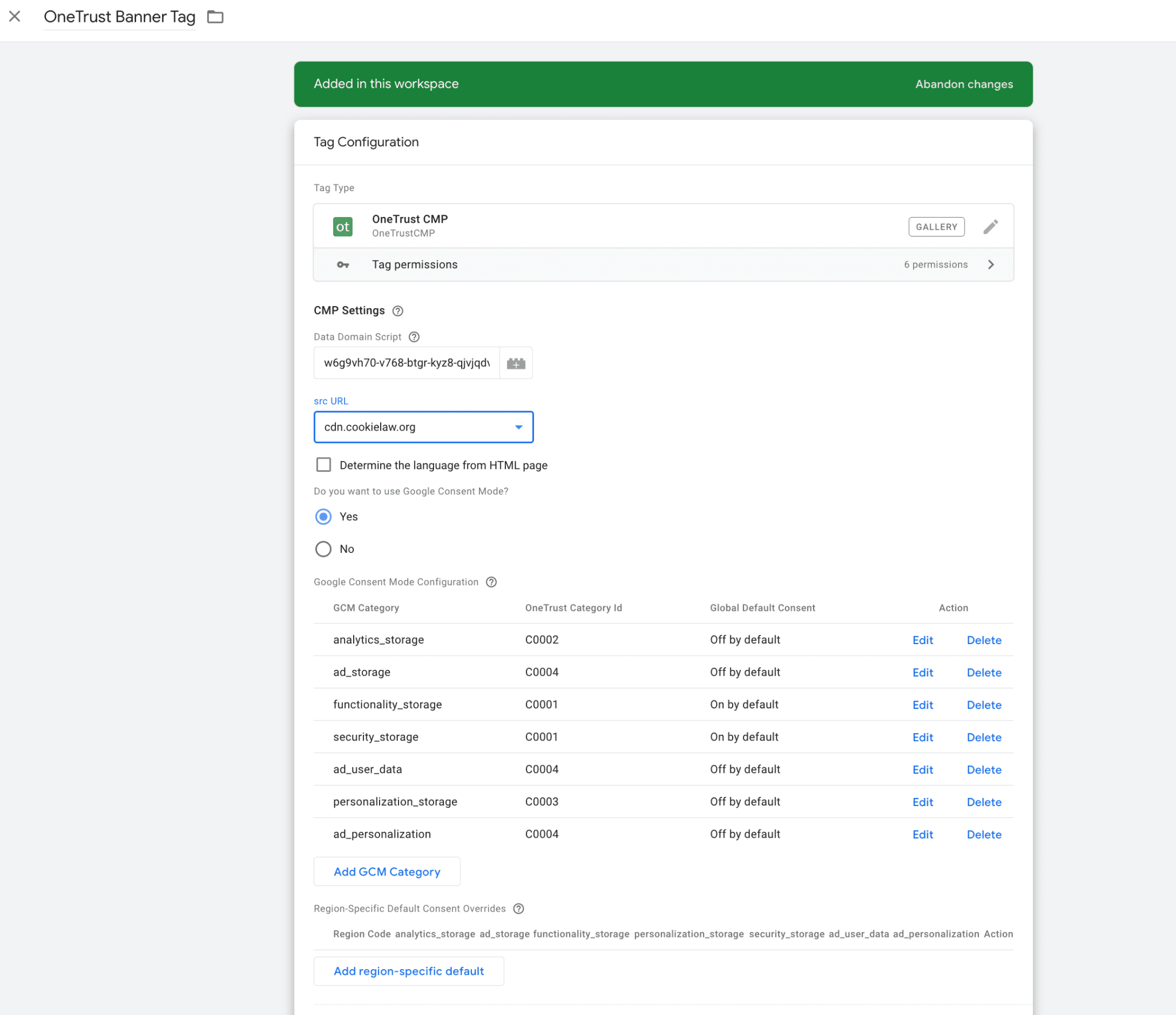Screen dimensions: 1176x1015
Task: Click the folder icon next to tag name
Action: [x=215, y=17]
